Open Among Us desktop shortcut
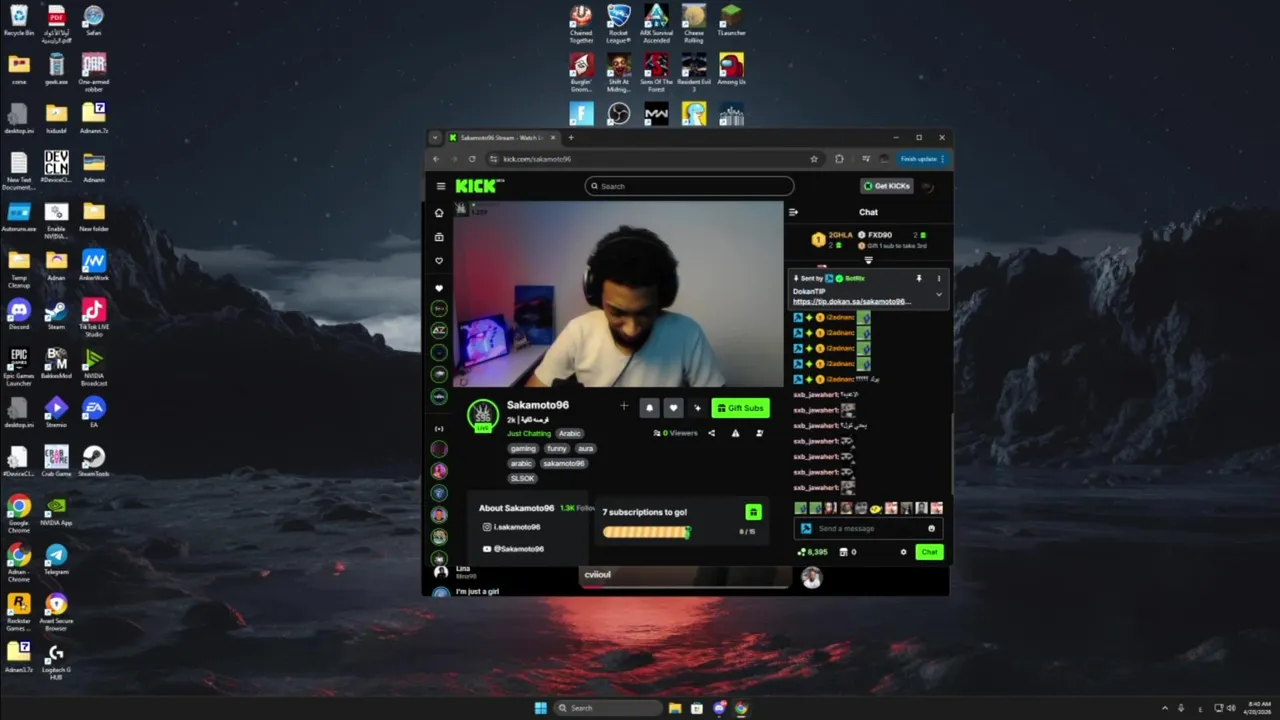Viewport: 1280px width, 720px height. tap(732, 70)
